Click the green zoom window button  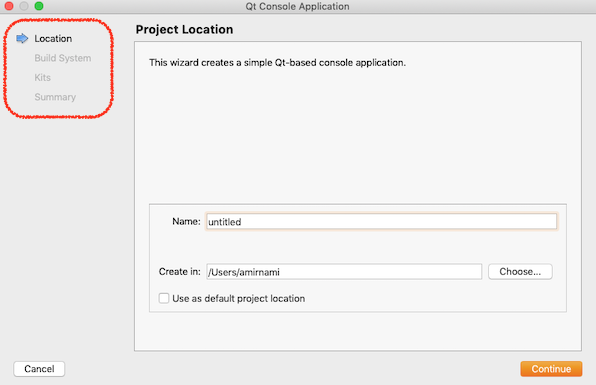(x=39, y=6)
